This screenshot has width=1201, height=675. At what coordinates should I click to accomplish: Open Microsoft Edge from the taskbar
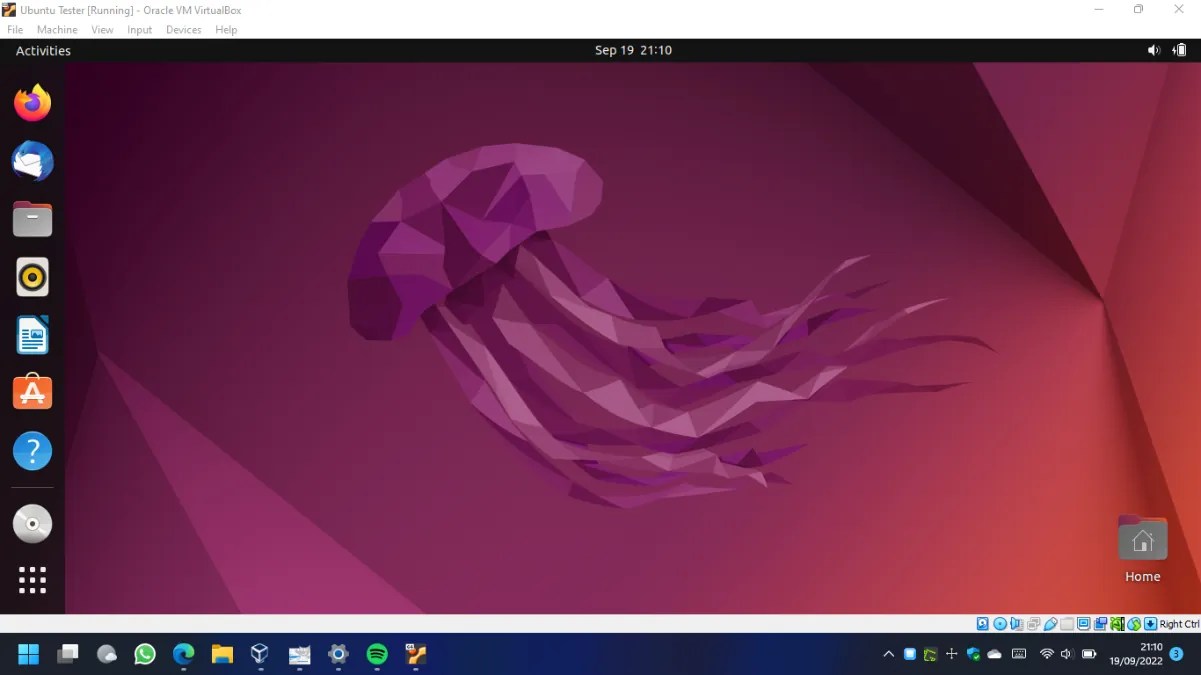(x=183, y=654)
